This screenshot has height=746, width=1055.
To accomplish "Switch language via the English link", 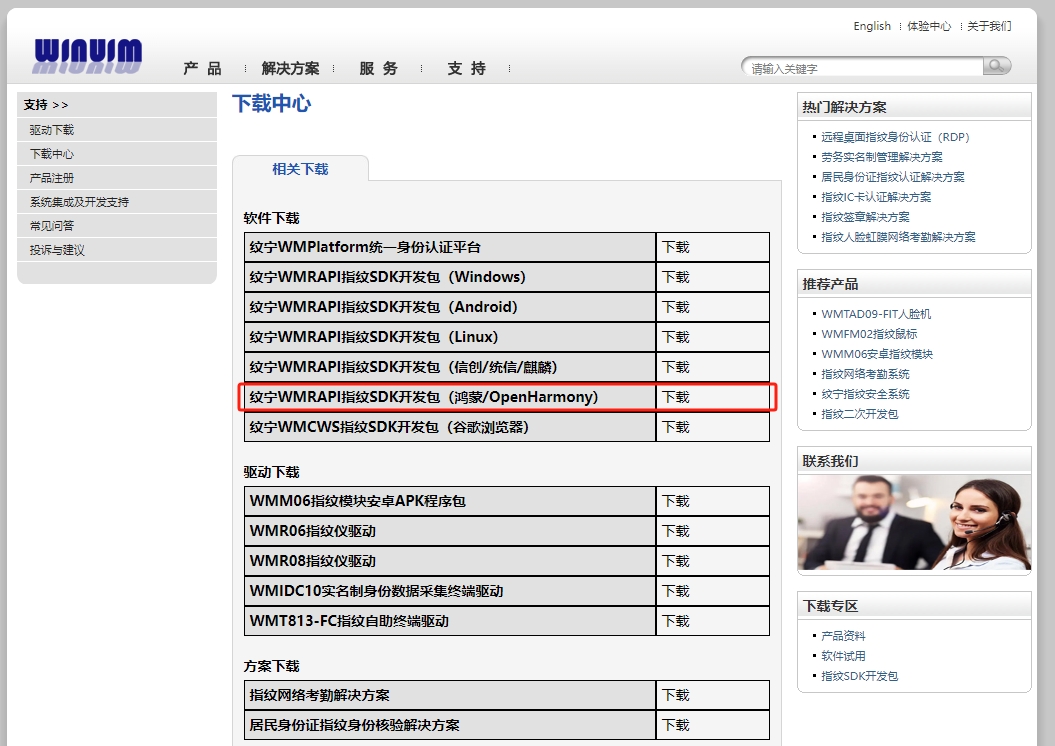I will pos(872,26).
